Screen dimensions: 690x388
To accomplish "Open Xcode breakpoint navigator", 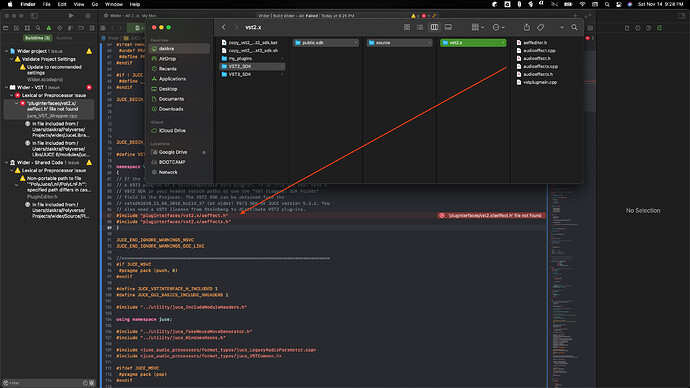I will 81,28.
